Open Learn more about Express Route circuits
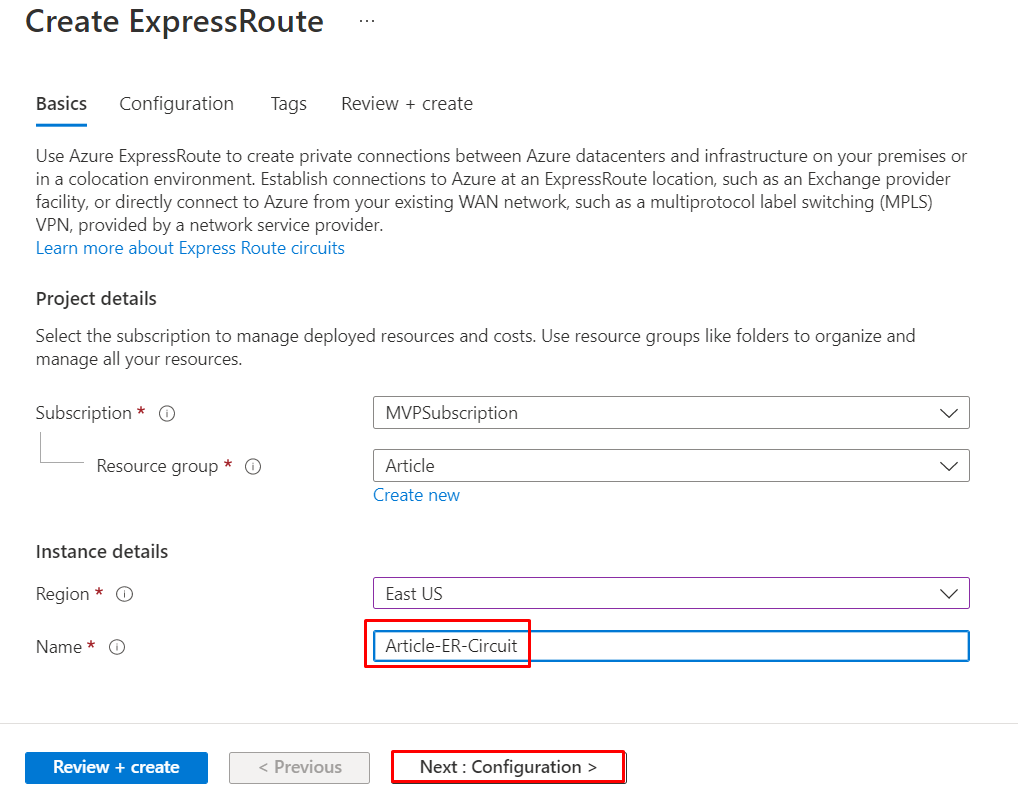This screenshot has height=805, width=1018. point(190,247)
